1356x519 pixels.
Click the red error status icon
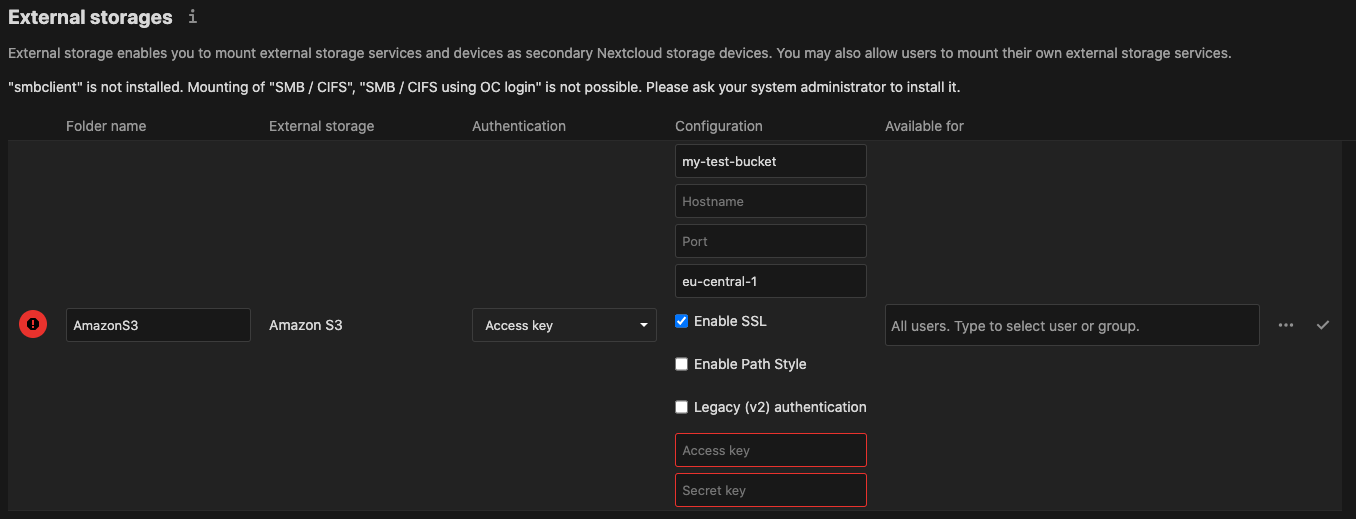click(33, 324)
